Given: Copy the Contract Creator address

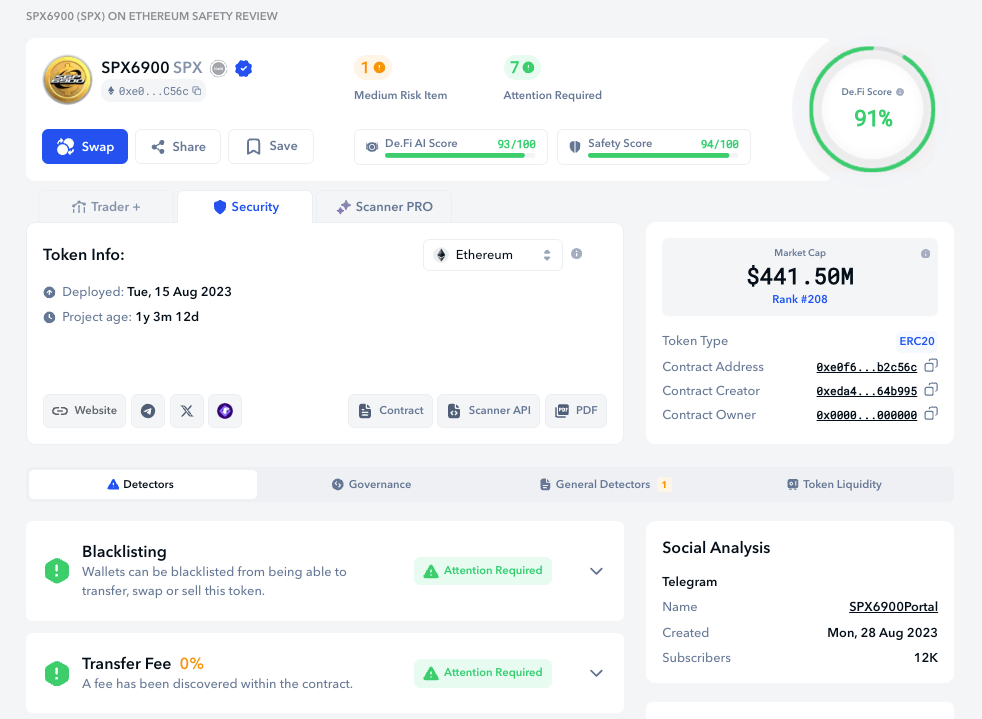Looking at the screenshot, I should click(x=931, y=390).
